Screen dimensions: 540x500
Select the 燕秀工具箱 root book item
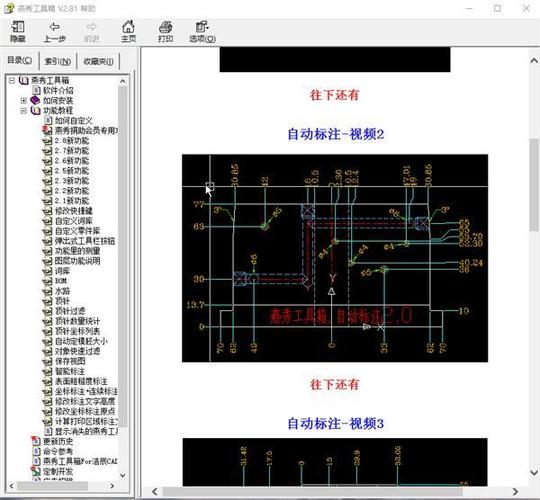click(x=50, y=81)
